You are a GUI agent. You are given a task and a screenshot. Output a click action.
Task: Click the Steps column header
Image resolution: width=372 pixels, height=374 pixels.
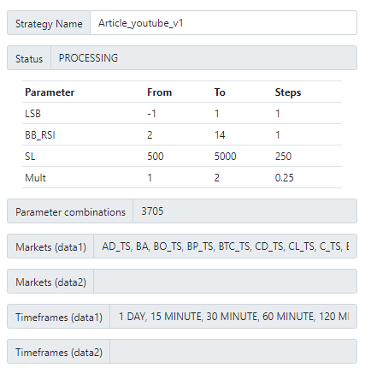click(288, 92)
